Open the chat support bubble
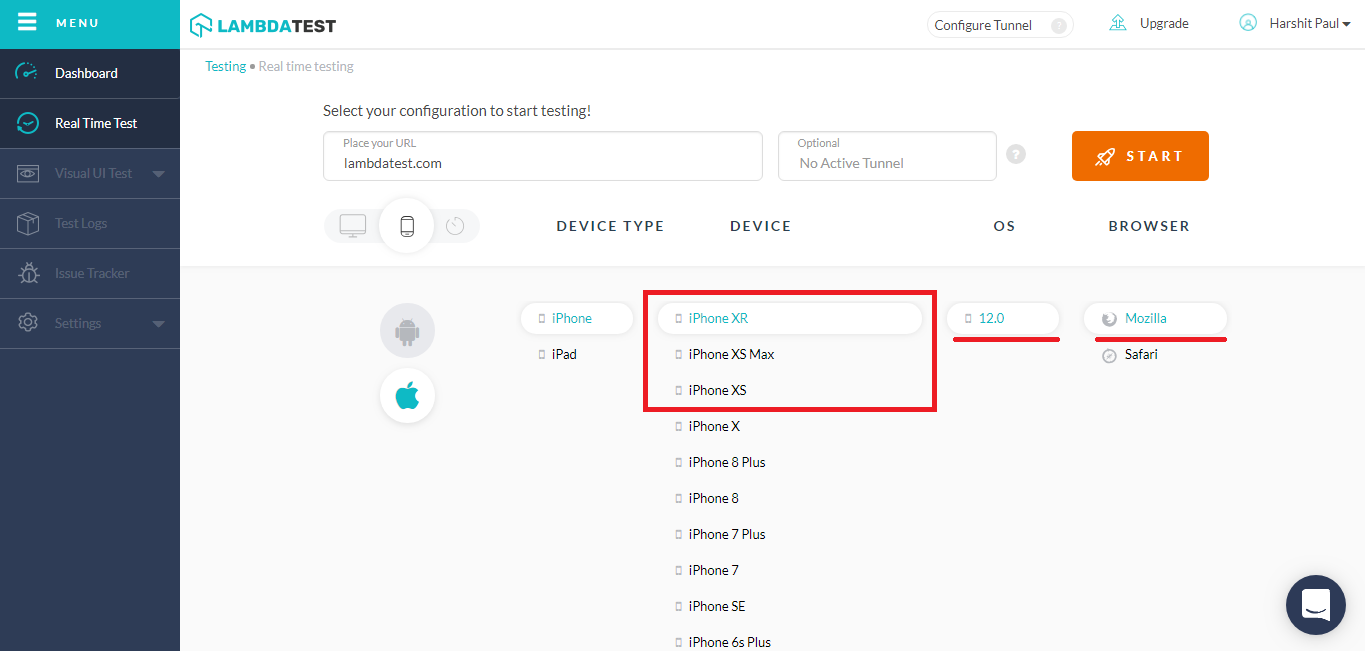The image size is (1365, 651). point(1315,604)
